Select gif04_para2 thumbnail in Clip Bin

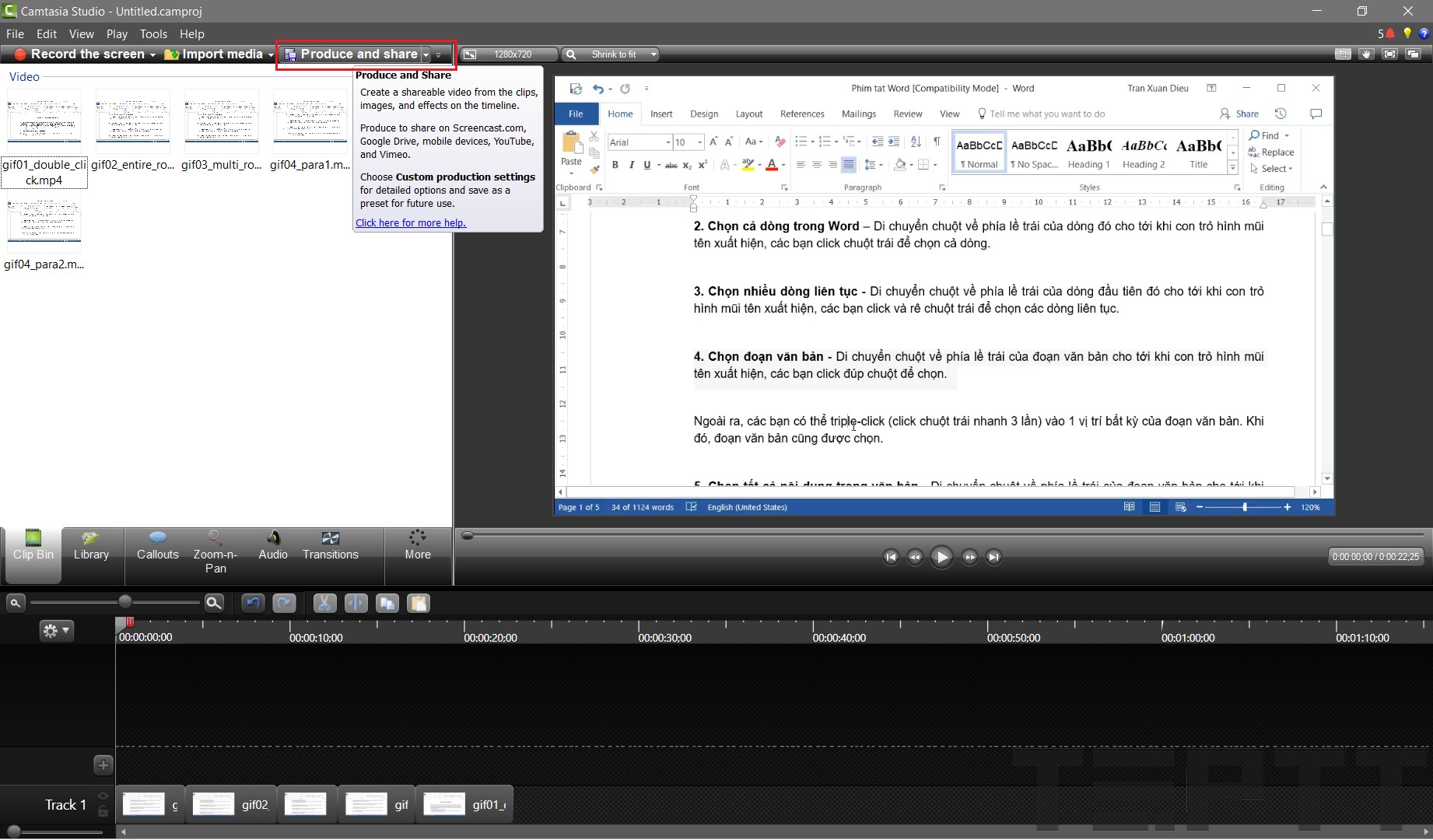tap(44, 221)
